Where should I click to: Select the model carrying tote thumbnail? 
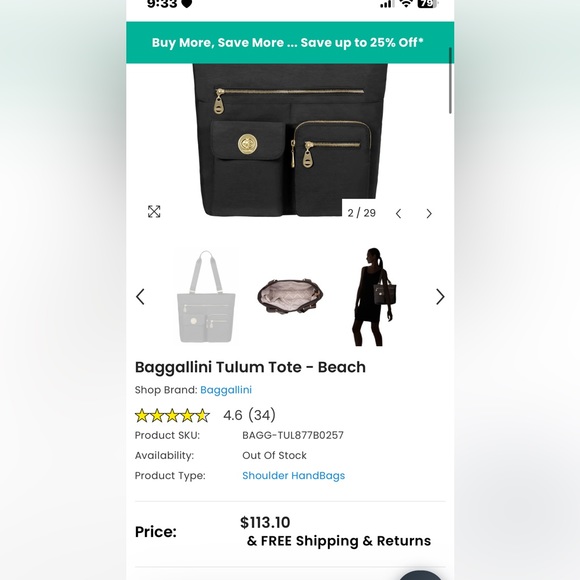pyautogui.click(x=373, y=297)
